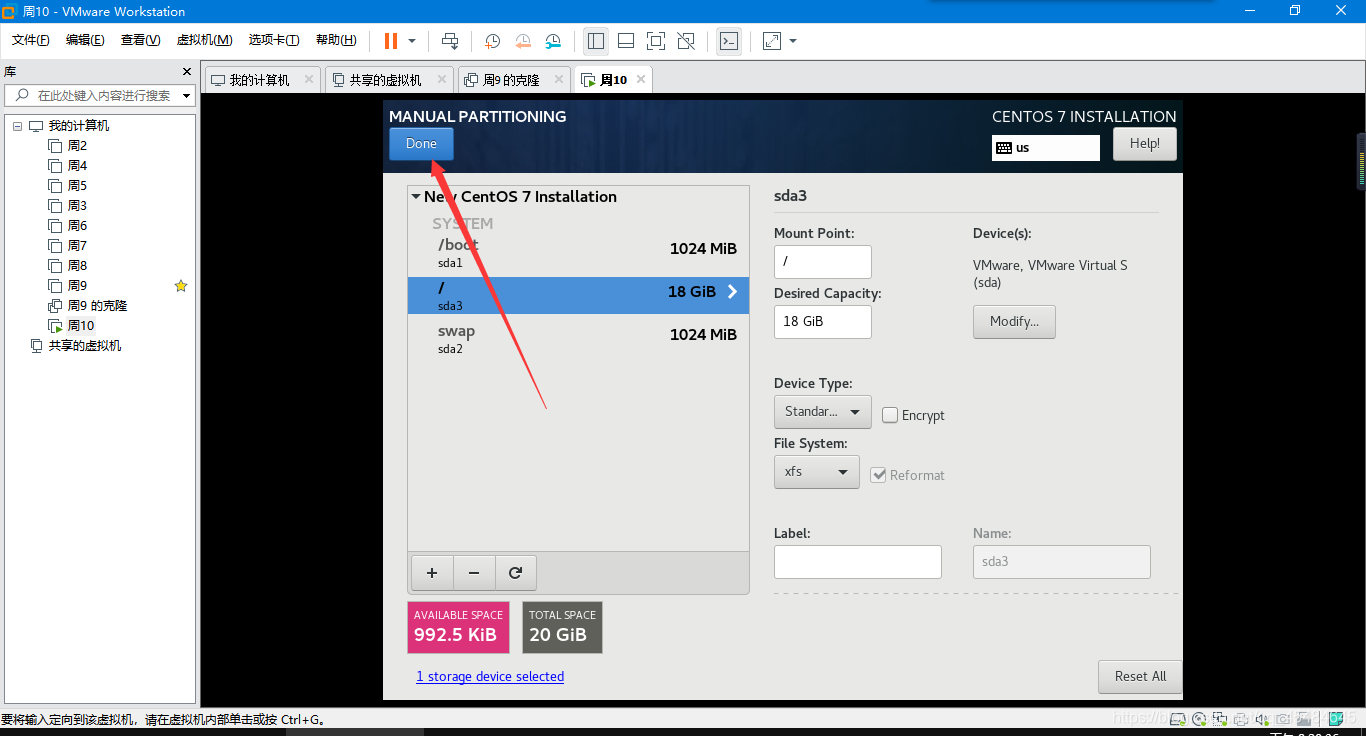The height and width of the screenshot is (736, 1366).
Task: Click the Modify... devices button
Action: click(x=1014, y=322)
